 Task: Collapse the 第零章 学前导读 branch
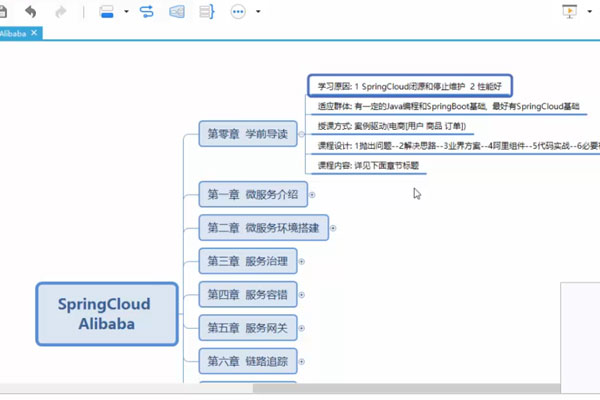point(302,134)
